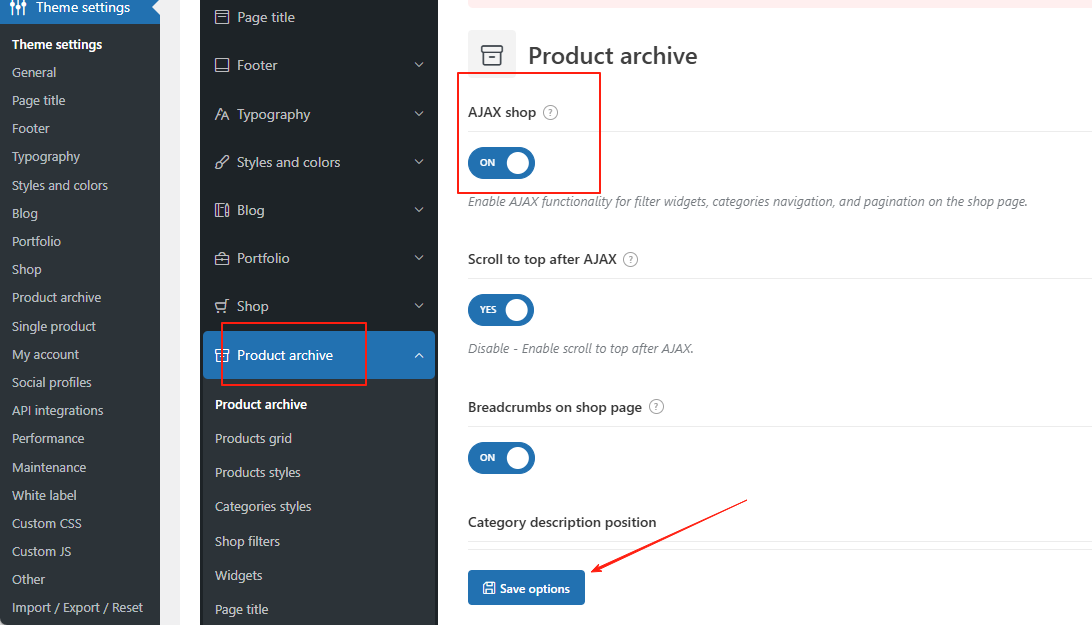This screenshot has height=625, width=1092.
Task: Click the Save options button
Action: (x=526, y=588)
